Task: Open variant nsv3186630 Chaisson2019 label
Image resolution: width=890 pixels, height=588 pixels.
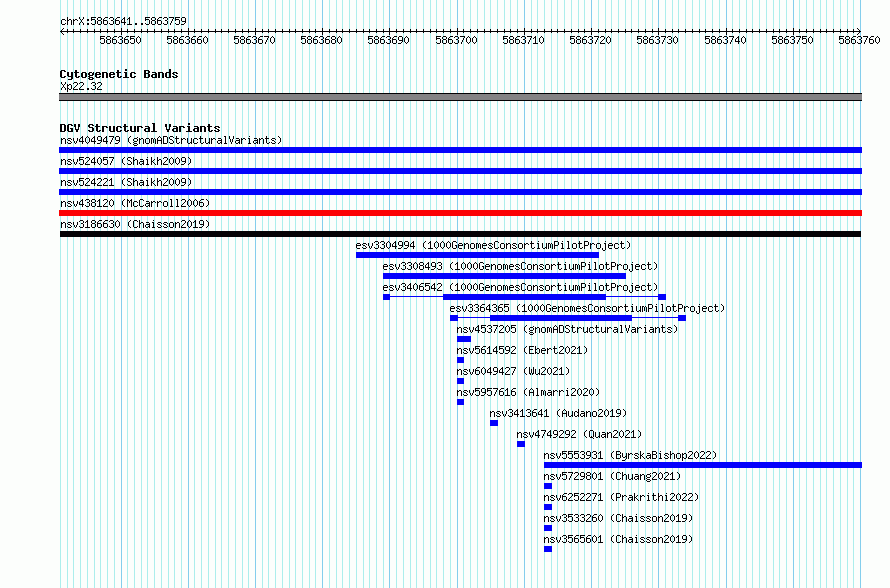Action: (x=135, y=224)
